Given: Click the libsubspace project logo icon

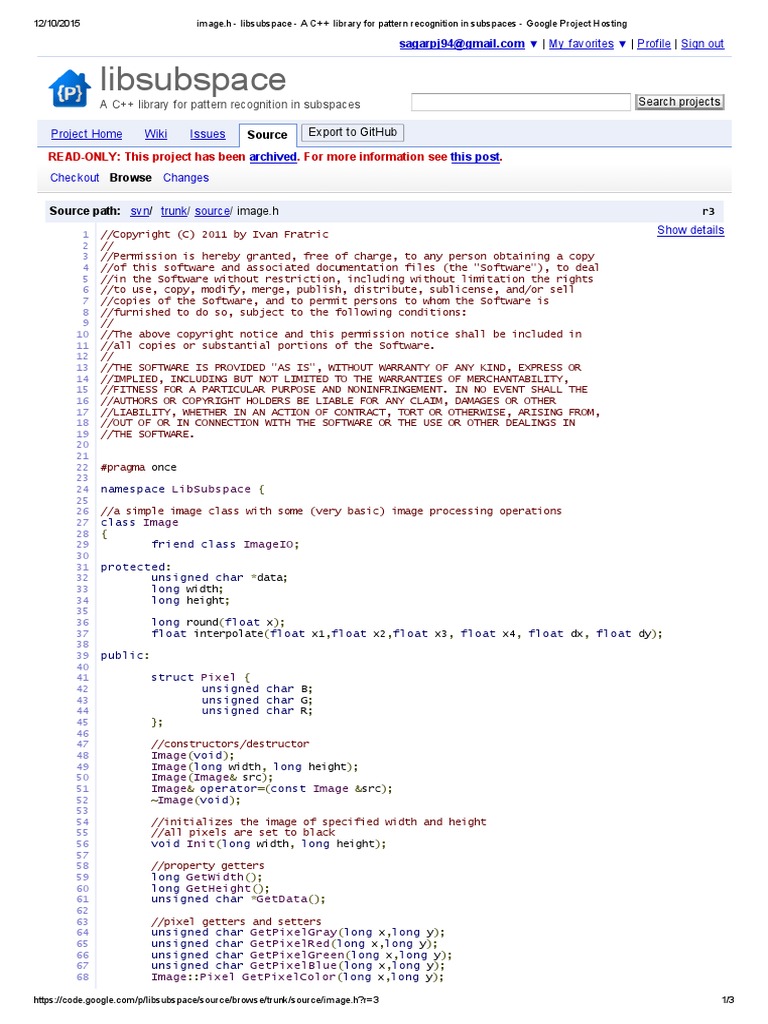Looking at the screenshot, I should (69, 88).
